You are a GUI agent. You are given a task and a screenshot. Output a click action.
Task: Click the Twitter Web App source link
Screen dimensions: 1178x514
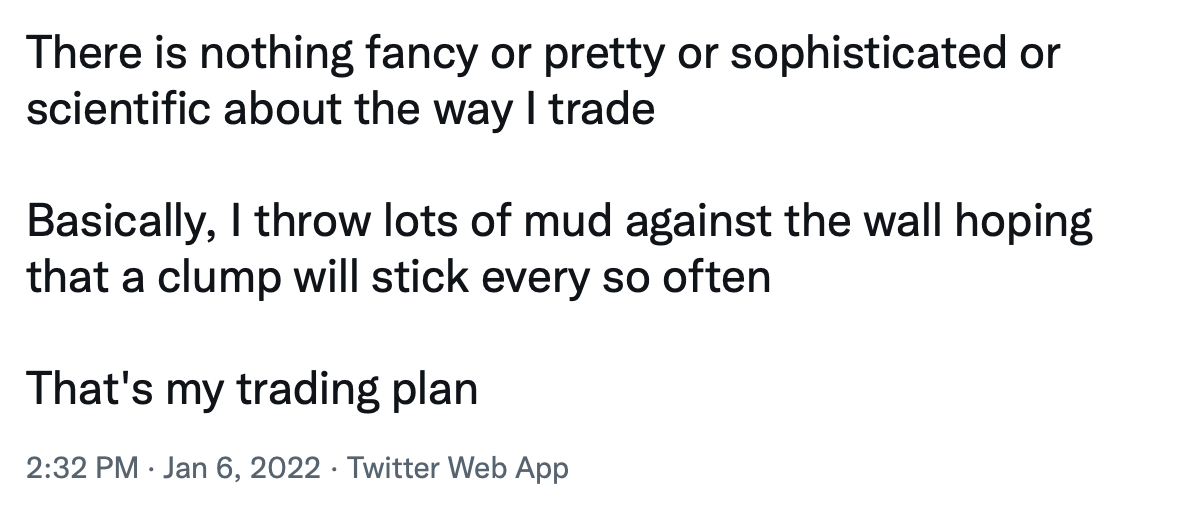pos(457,468)
